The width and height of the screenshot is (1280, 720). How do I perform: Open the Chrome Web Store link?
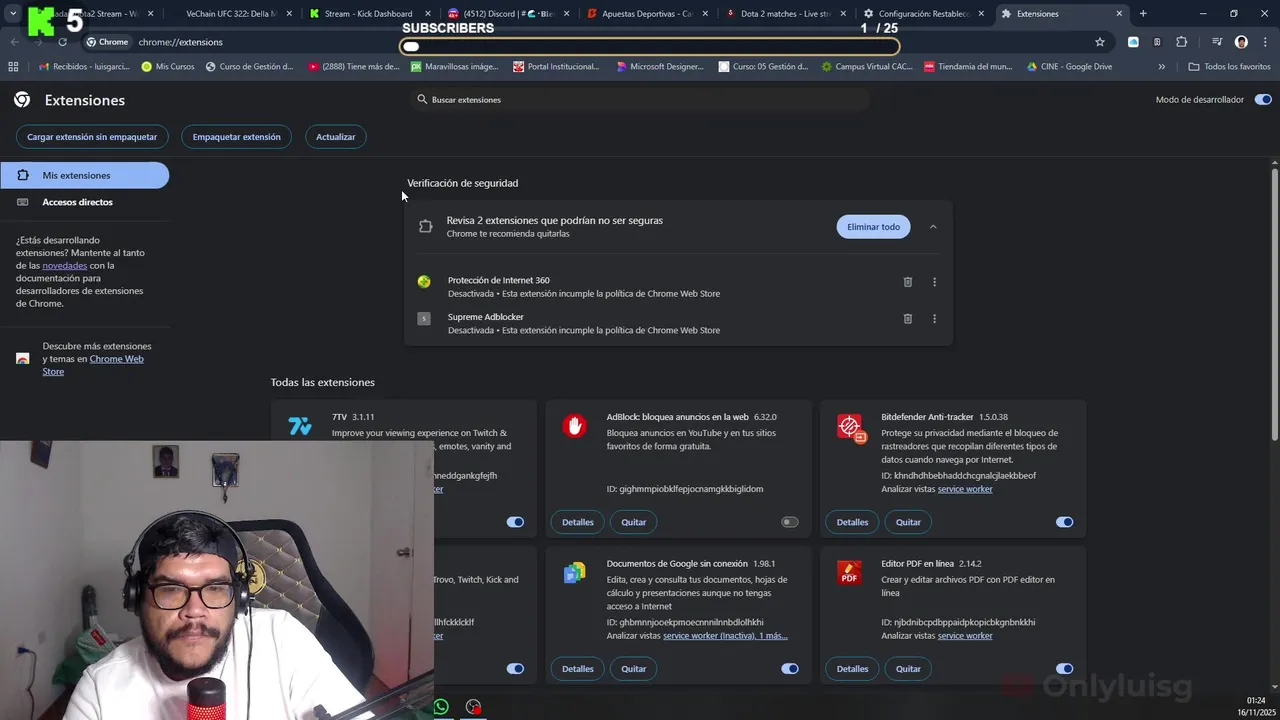[93, 365]
